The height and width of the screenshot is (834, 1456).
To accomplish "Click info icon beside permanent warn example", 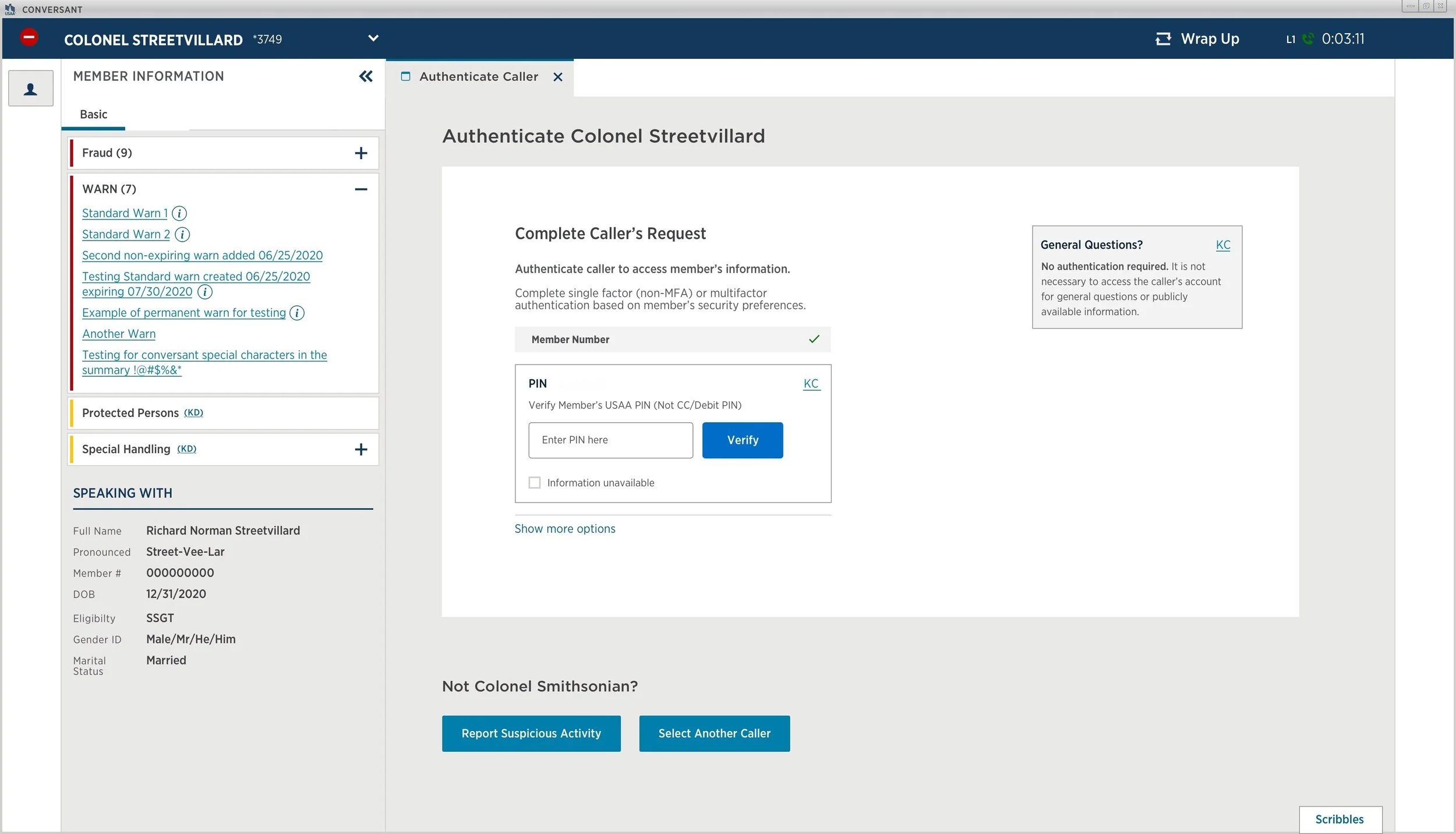I will (297, 313).
